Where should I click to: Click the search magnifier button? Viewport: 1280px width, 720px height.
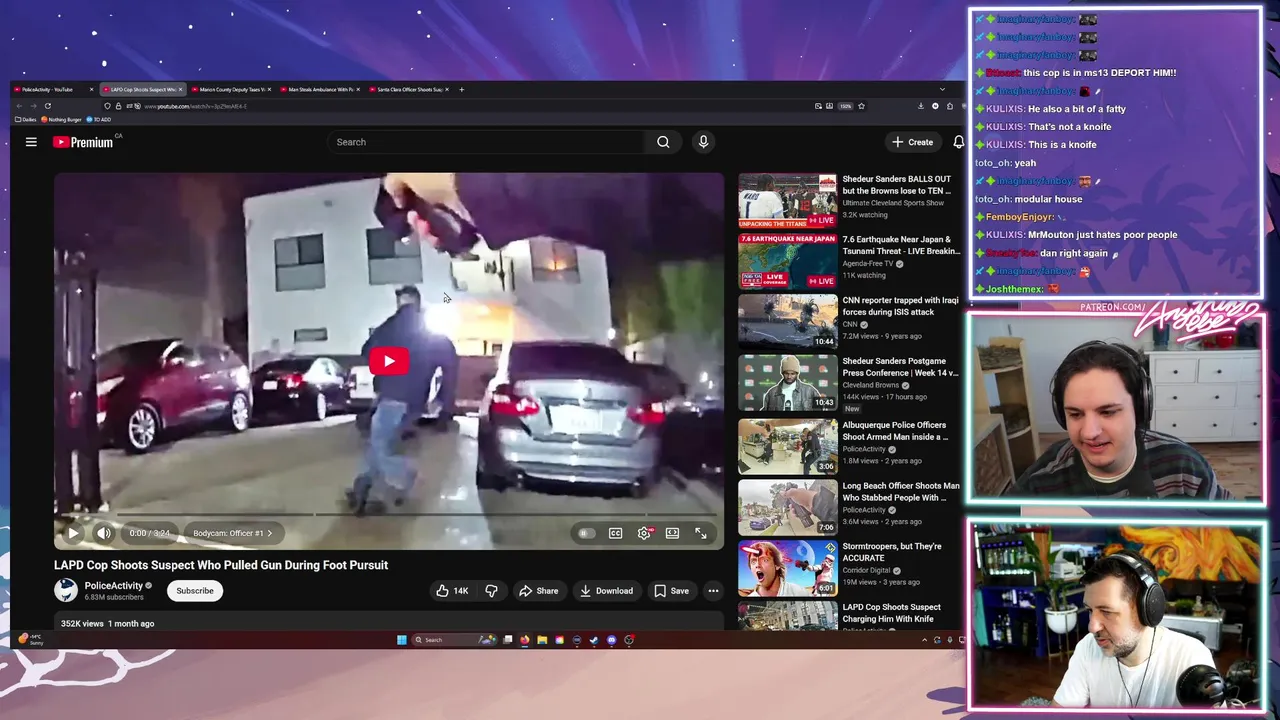tap(663, 142)
